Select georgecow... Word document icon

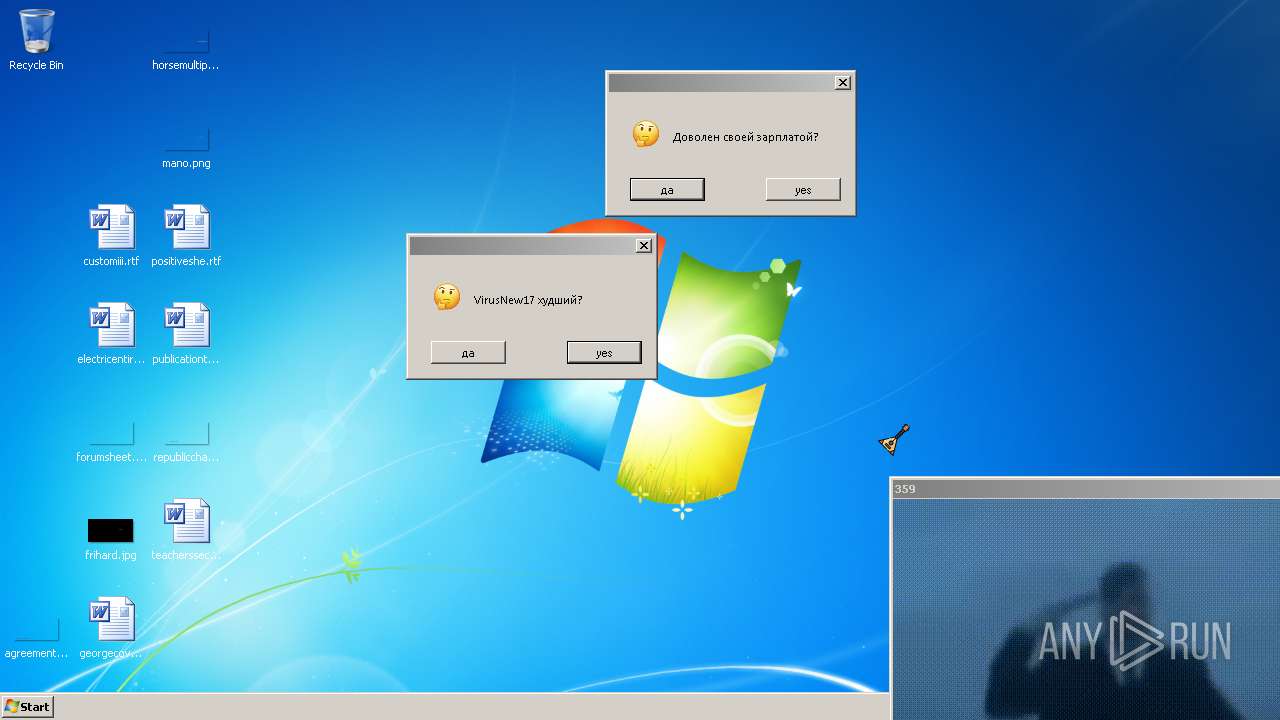pyautogui.click(x=111, y=628)
